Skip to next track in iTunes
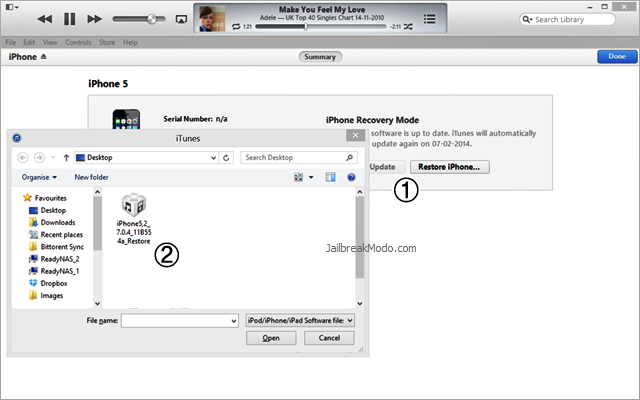 click(x=94, y=19)
